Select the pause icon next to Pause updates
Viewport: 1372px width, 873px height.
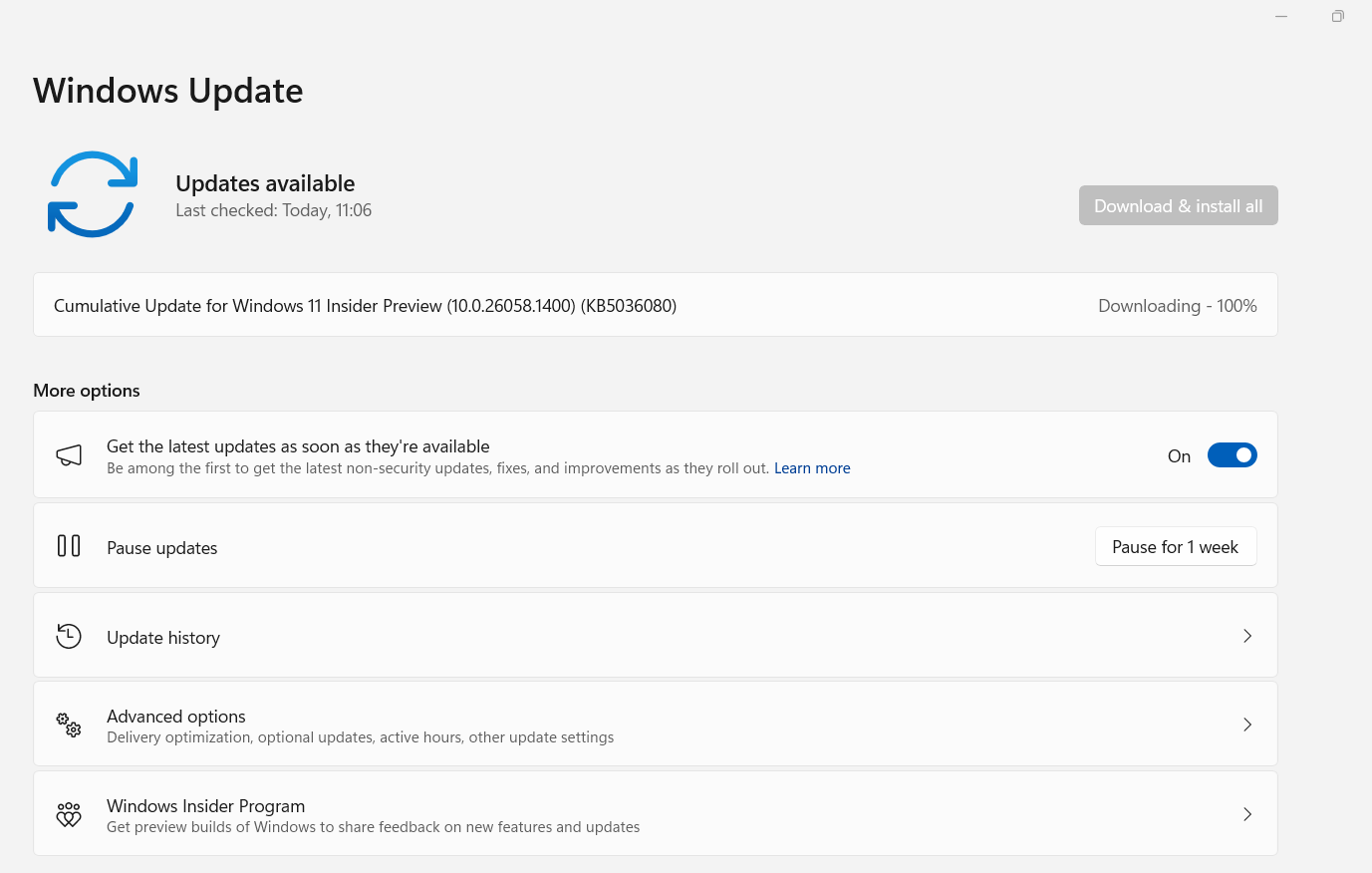pyautogui.click(x=68, y=545)
